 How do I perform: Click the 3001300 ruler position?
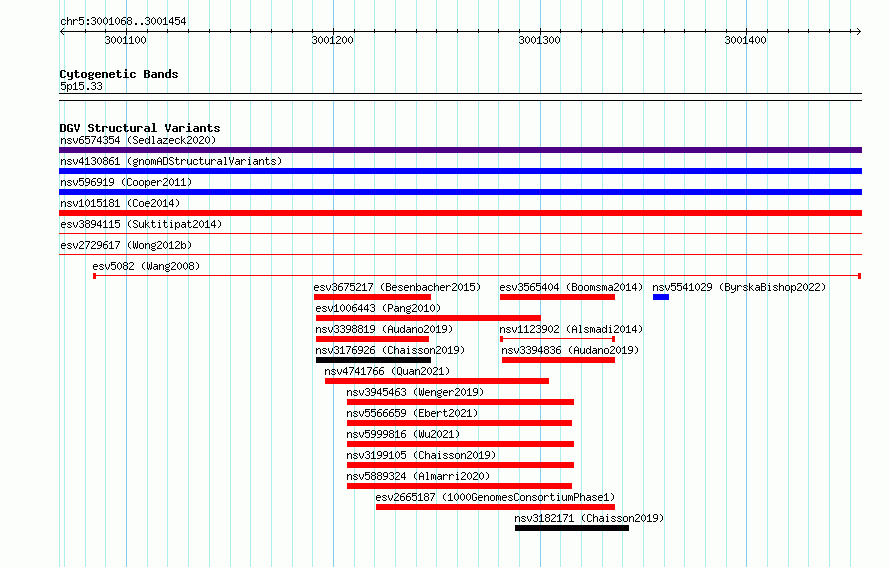539,40
